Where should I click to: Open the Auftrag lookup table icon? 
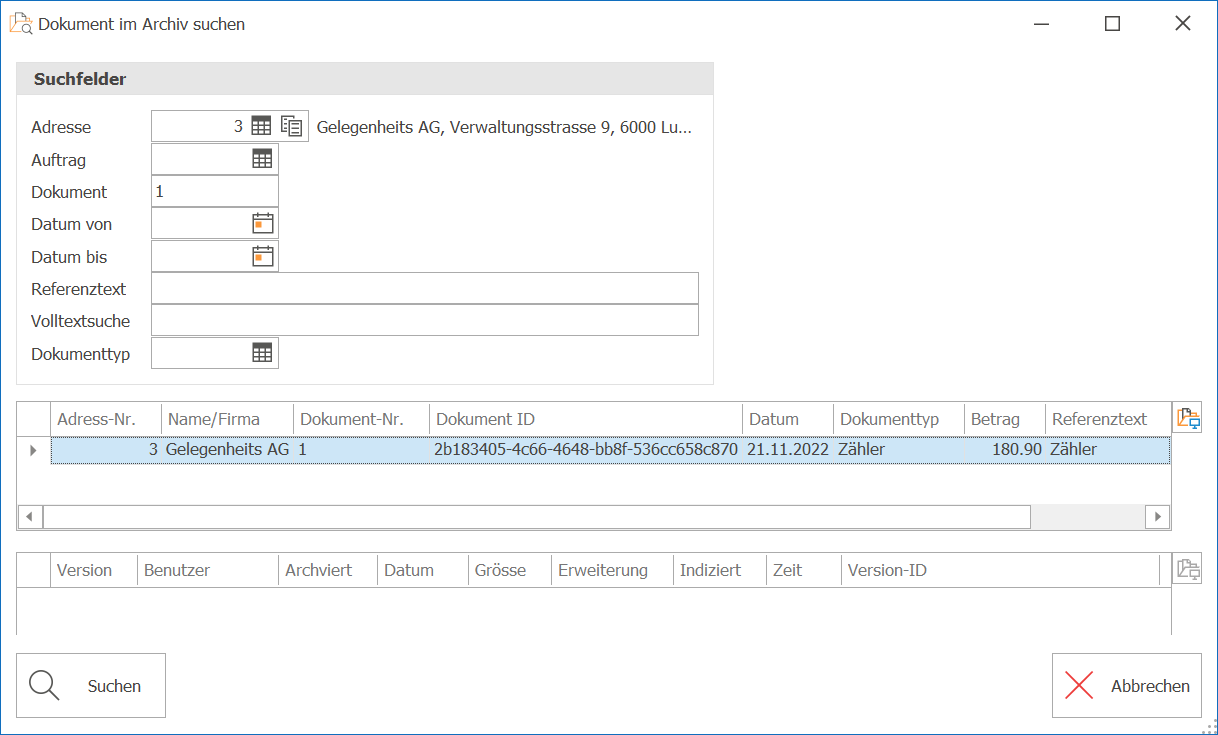[x=262, y=159]
